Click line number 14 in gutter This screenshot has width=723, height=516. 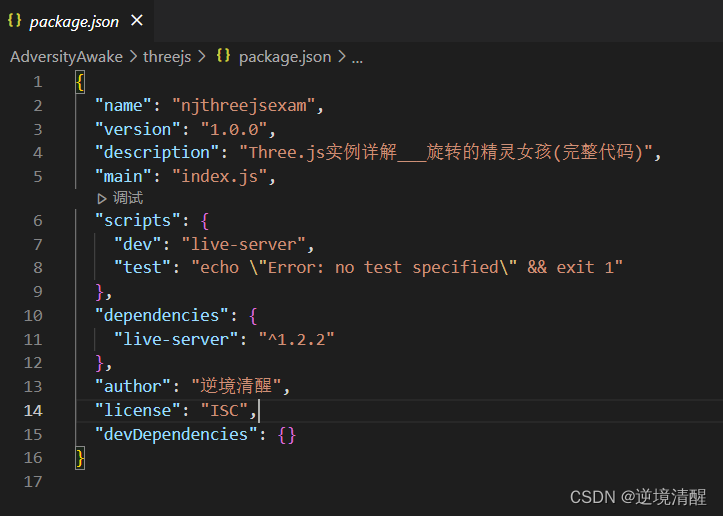[34, 410]
